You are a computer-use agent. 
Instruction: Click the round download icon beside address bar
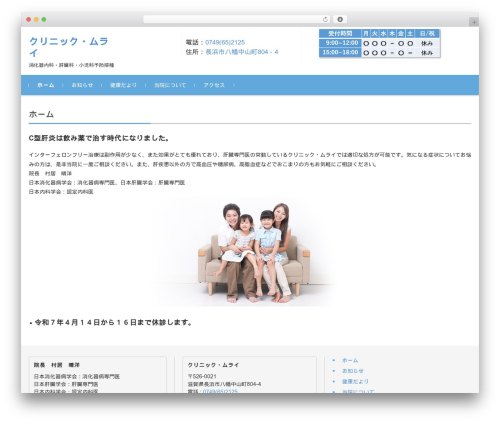tap(340, 19)
